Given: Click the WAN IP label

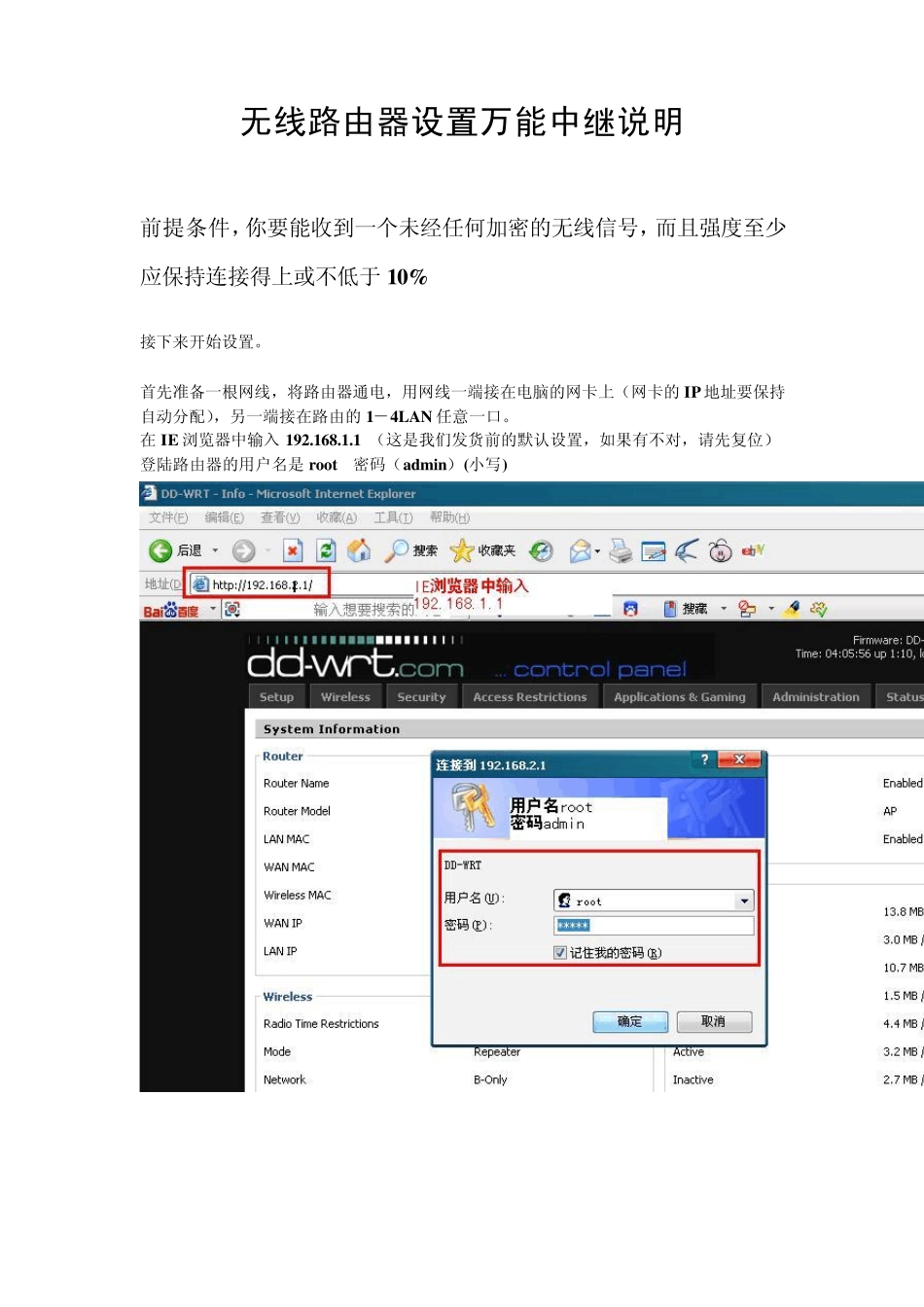Looking at the screenshot, I should click(283, 924).
